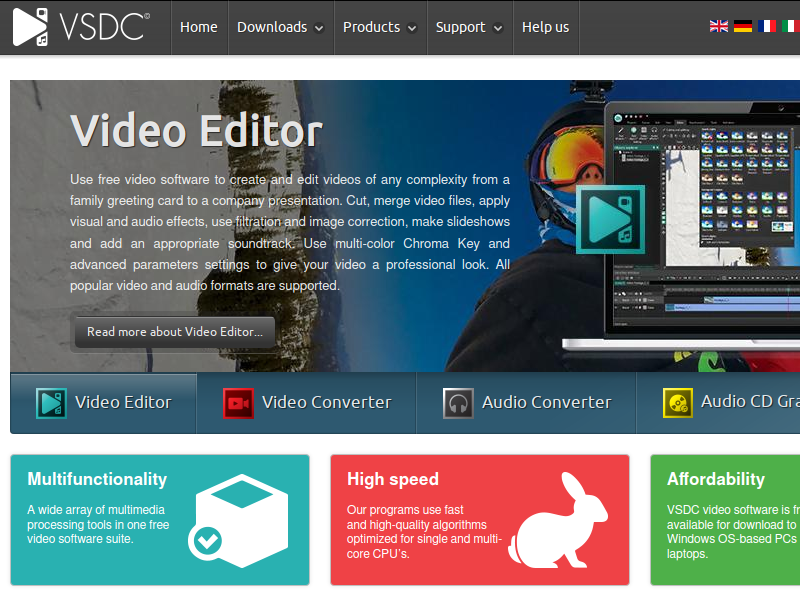This screenshot has height=600, width=800.
Task: Choose the French flag language icon
Action: tap(766, 26)
